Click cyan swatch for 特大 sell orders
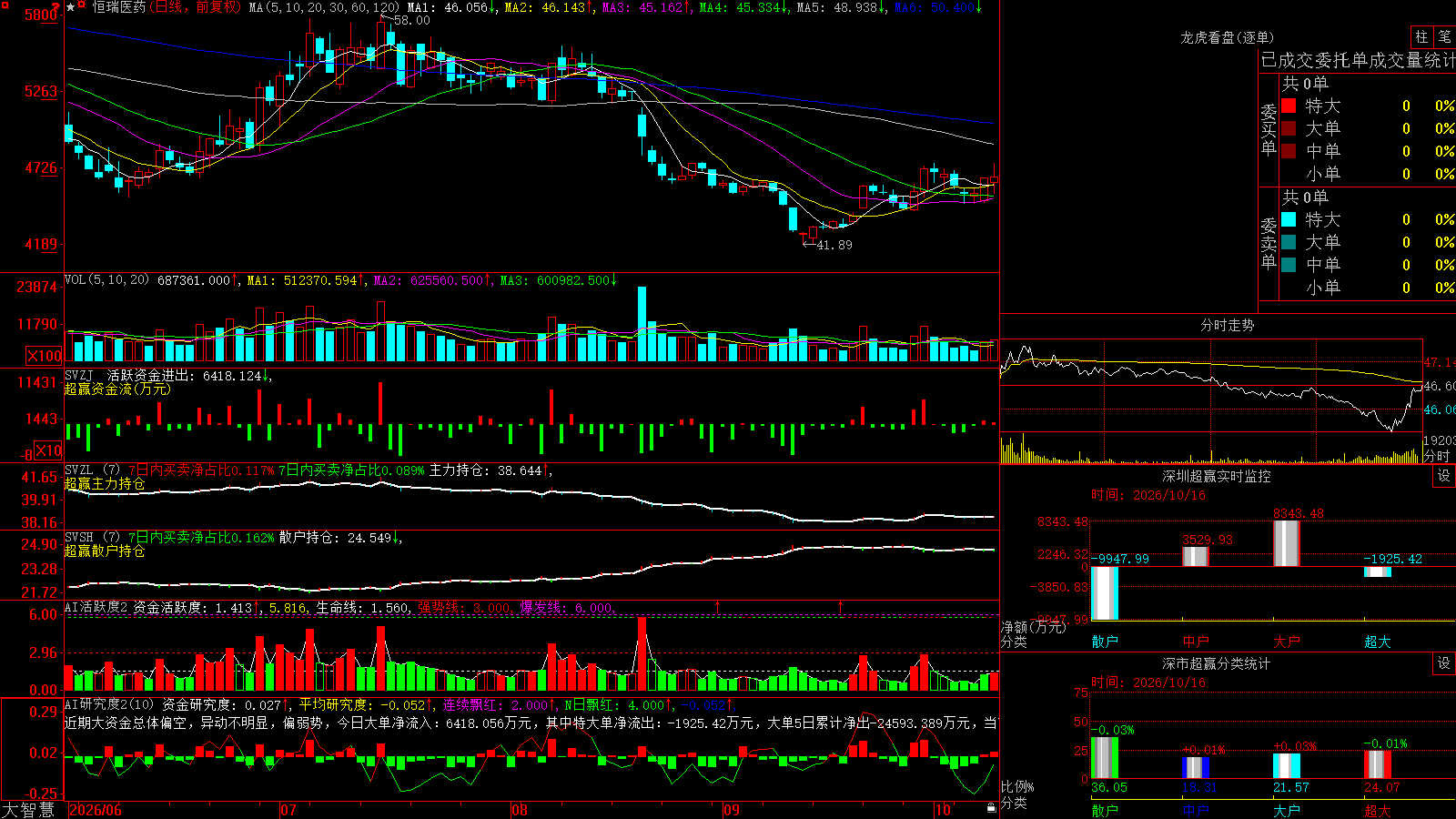The width and height of the screenshot is (1456, 819). pyautogui.click(x=1289, y=219)
